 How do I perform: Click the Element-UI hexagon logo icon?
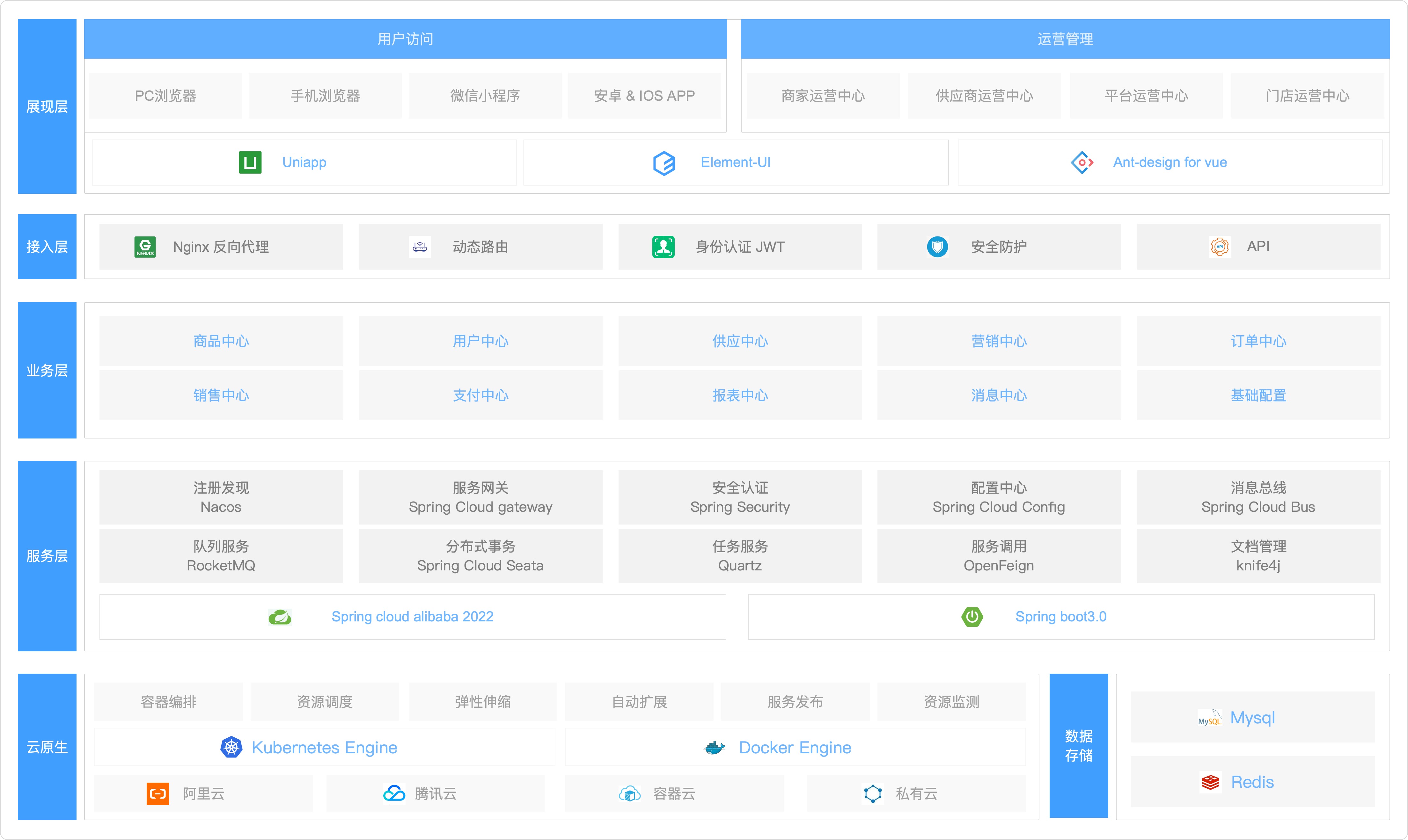(664, 163)
